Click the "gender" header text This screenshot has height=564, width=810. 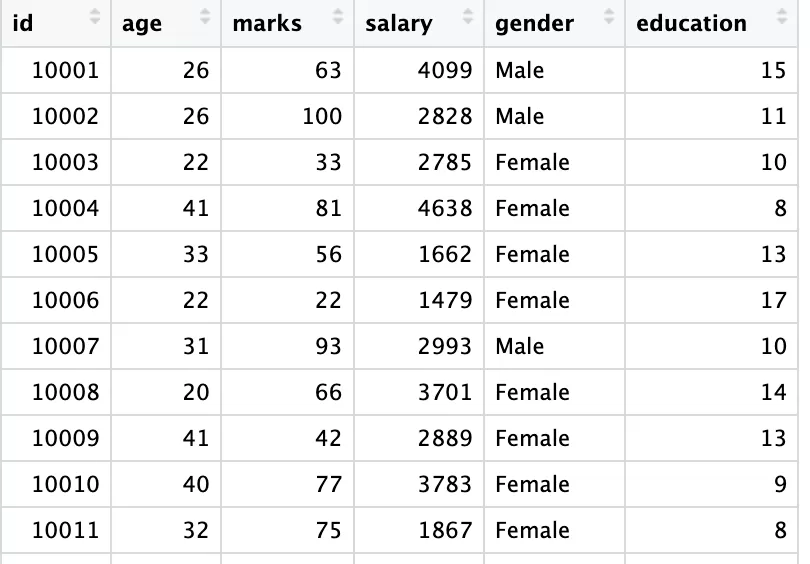[x=534, y=24]
